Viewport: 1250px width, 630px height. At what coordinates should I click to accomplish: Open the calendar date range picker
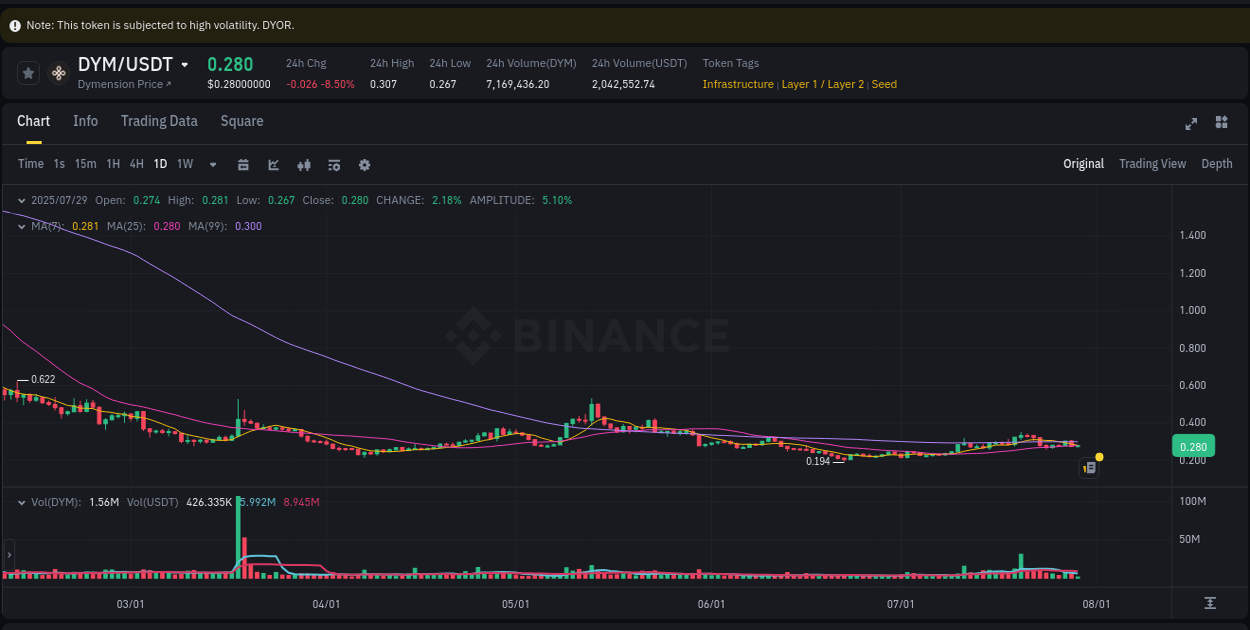coord(243,164)
